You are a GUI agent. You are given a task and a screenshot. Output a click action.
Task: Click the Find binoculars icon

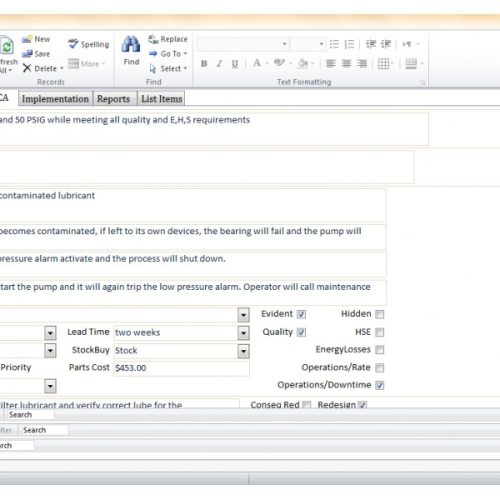pos(131,44)
